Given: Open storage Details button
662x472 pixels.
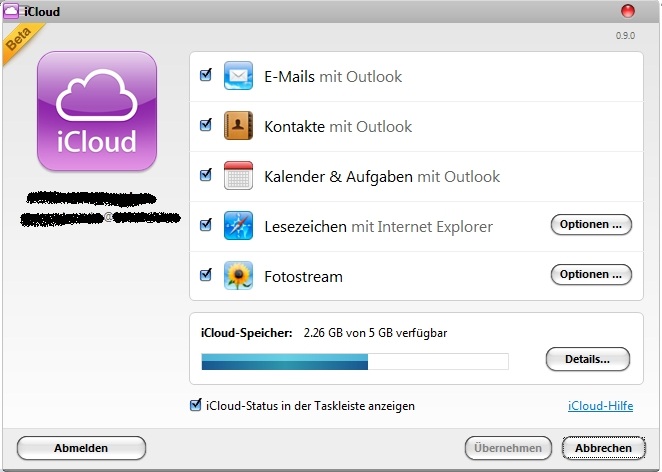Looking at the screenshot, I should pos(588,359).
